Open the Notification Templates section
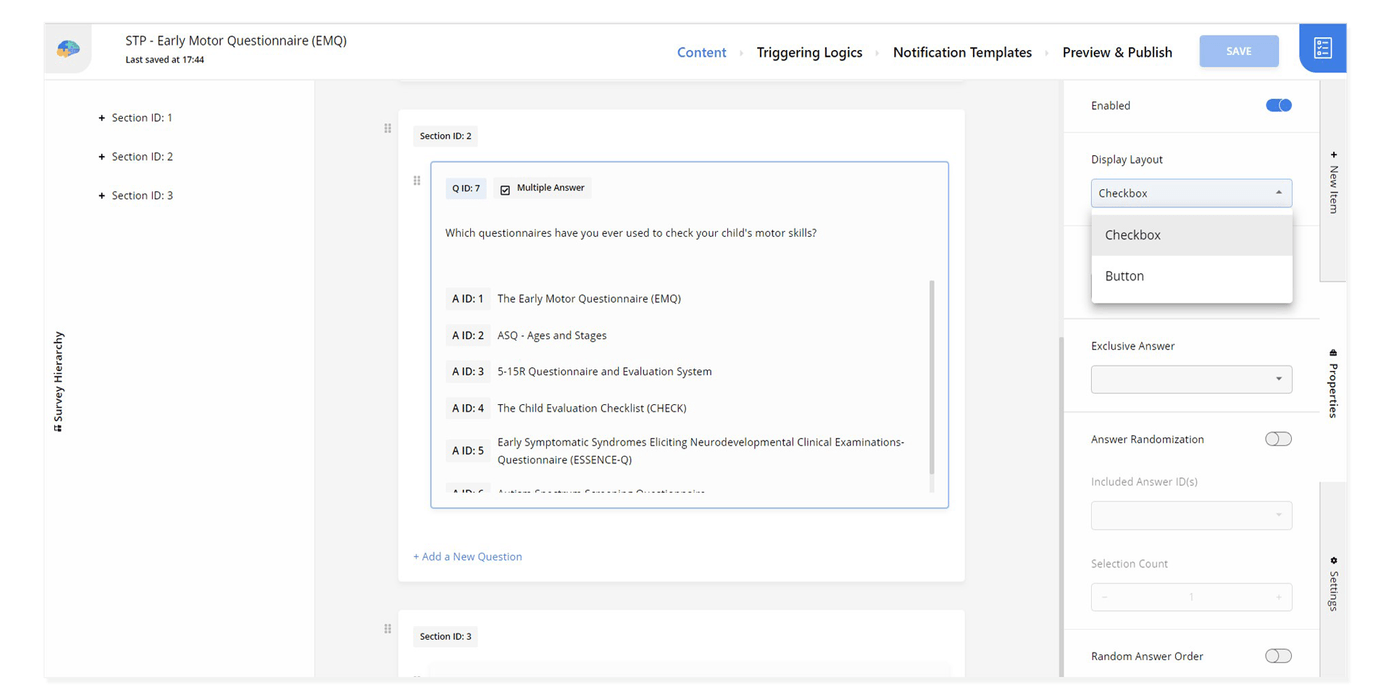This screenshot has height=700, width=1391. pyautogui.click(x=962, y=52)
